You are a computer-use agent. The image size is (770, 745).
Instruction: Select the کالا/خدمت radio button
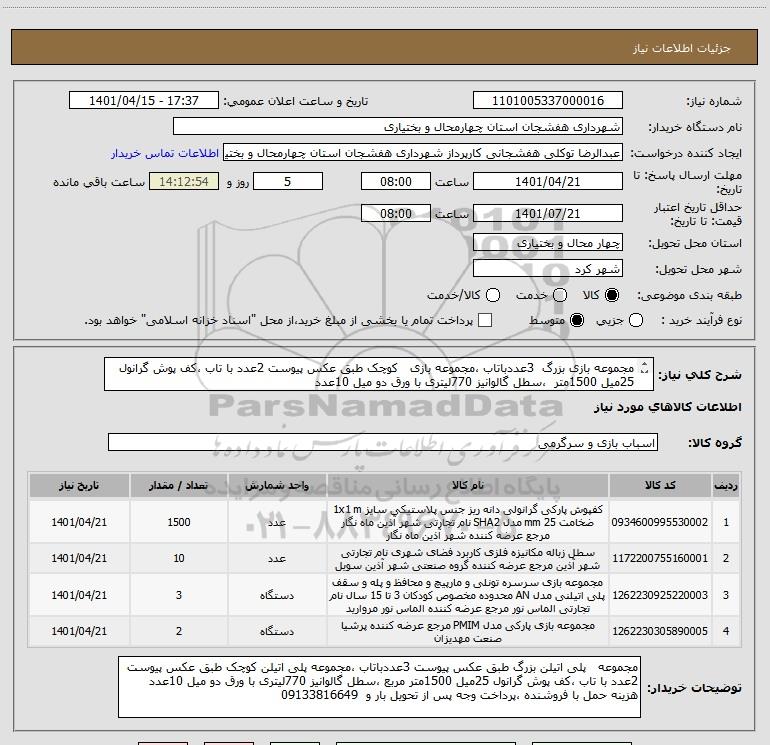(493, 295)
